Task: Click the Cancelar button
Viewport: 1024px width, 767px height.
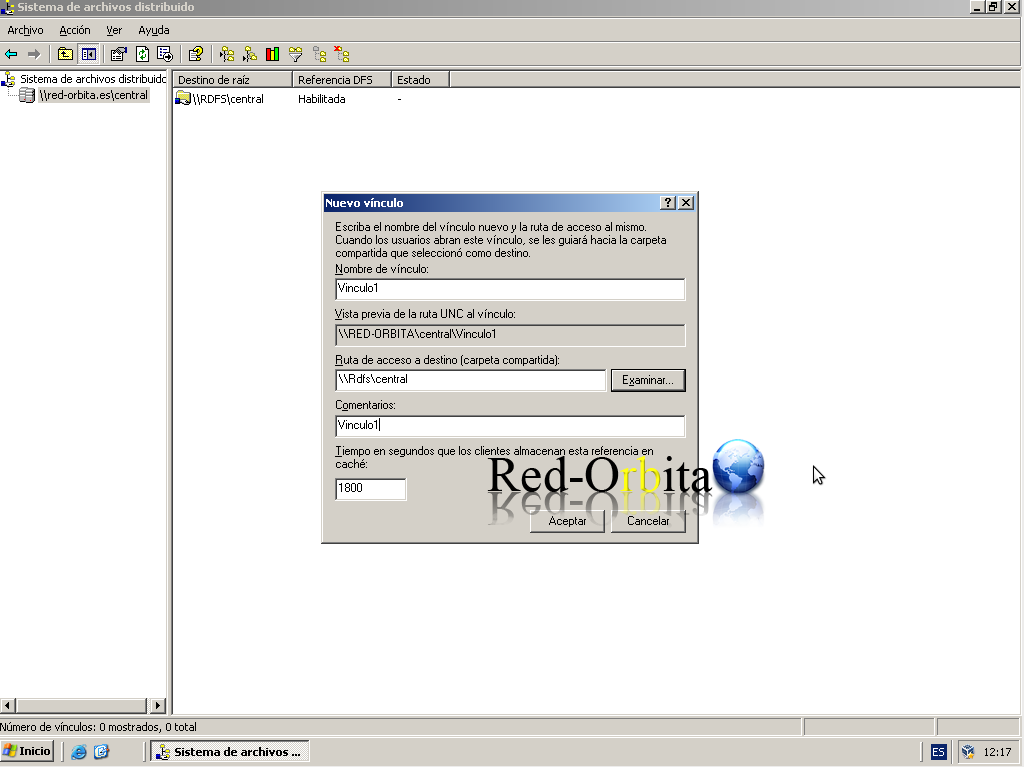Action: (648, 521)
